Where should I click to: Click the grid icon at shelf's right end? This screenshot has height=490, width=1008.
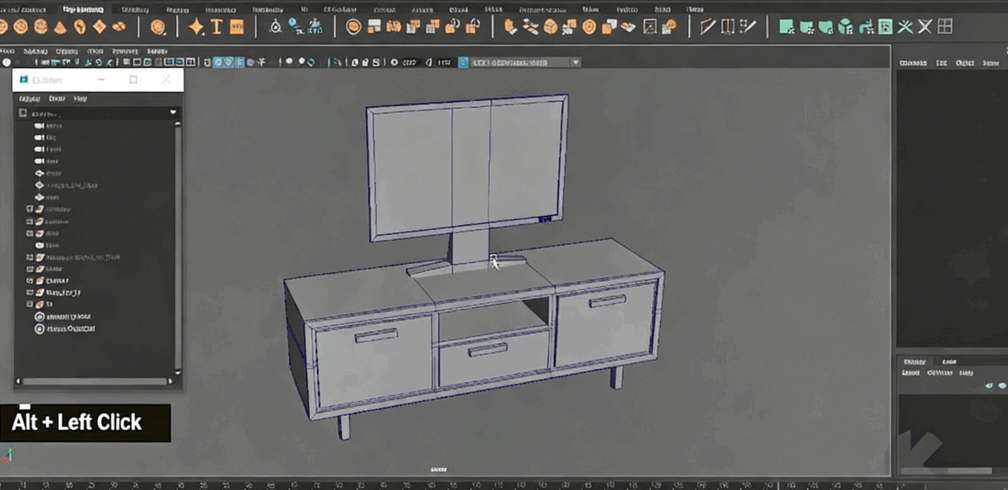pyautogui.click(x=945, y=27)
